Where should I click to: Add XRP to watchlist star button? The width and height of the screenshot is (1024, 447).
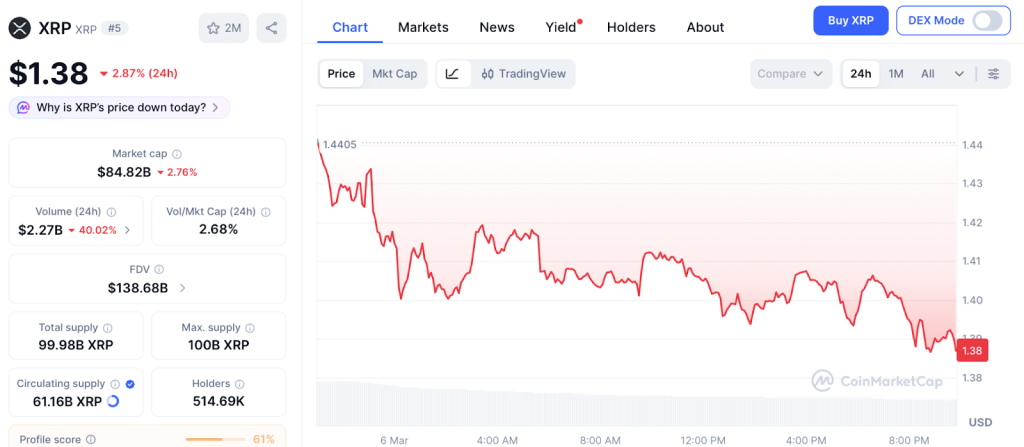(224, 28)
